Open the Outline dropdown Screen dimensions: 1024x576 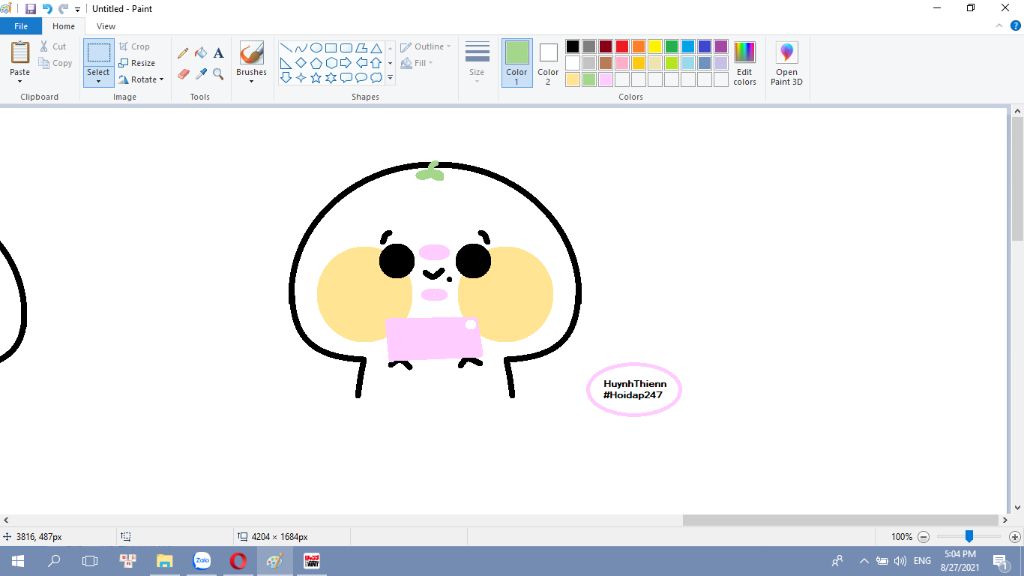click(425, 47)
